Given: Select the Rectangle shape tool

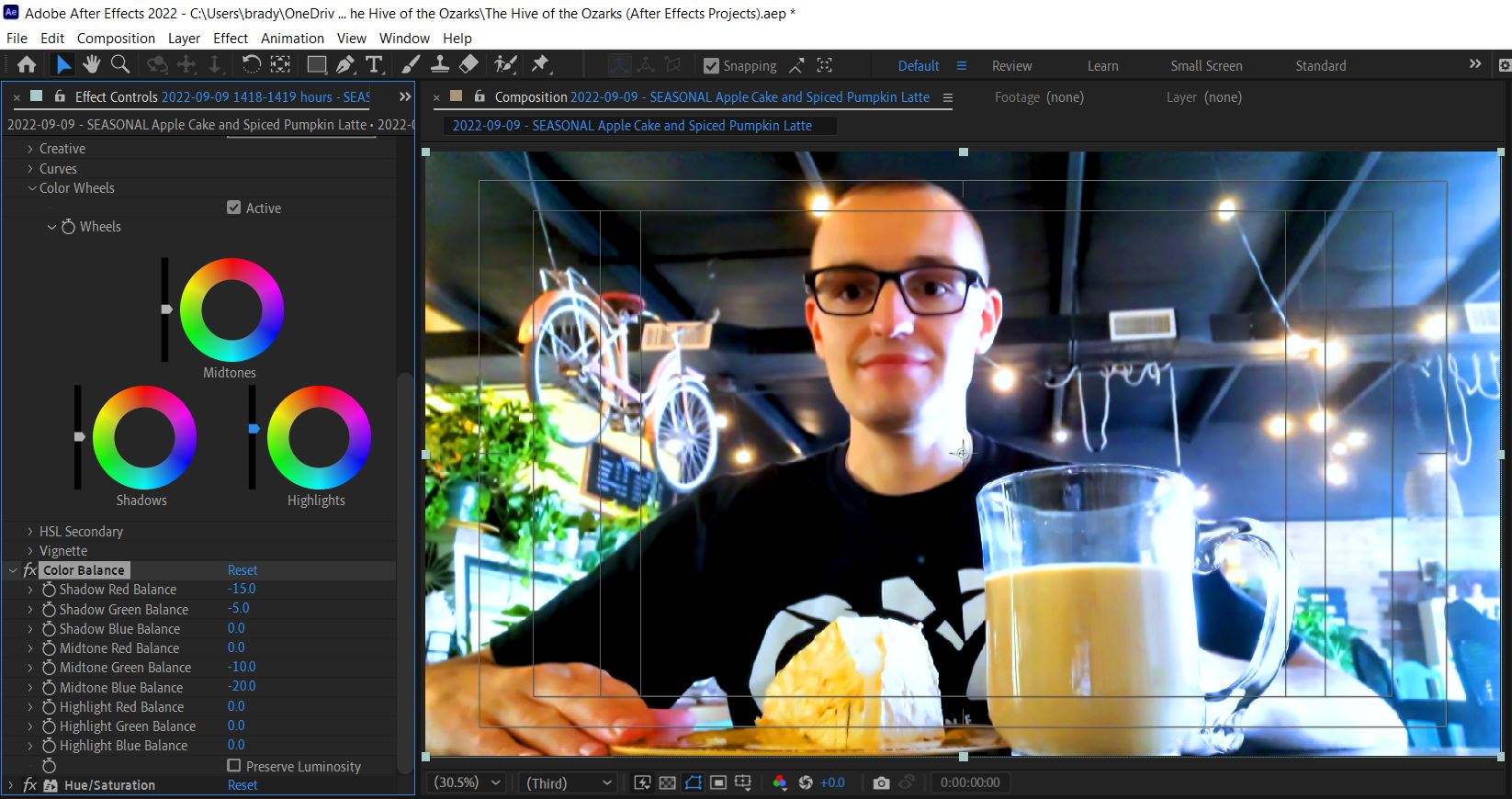Looking at the screenshot, I should (317, 64).
